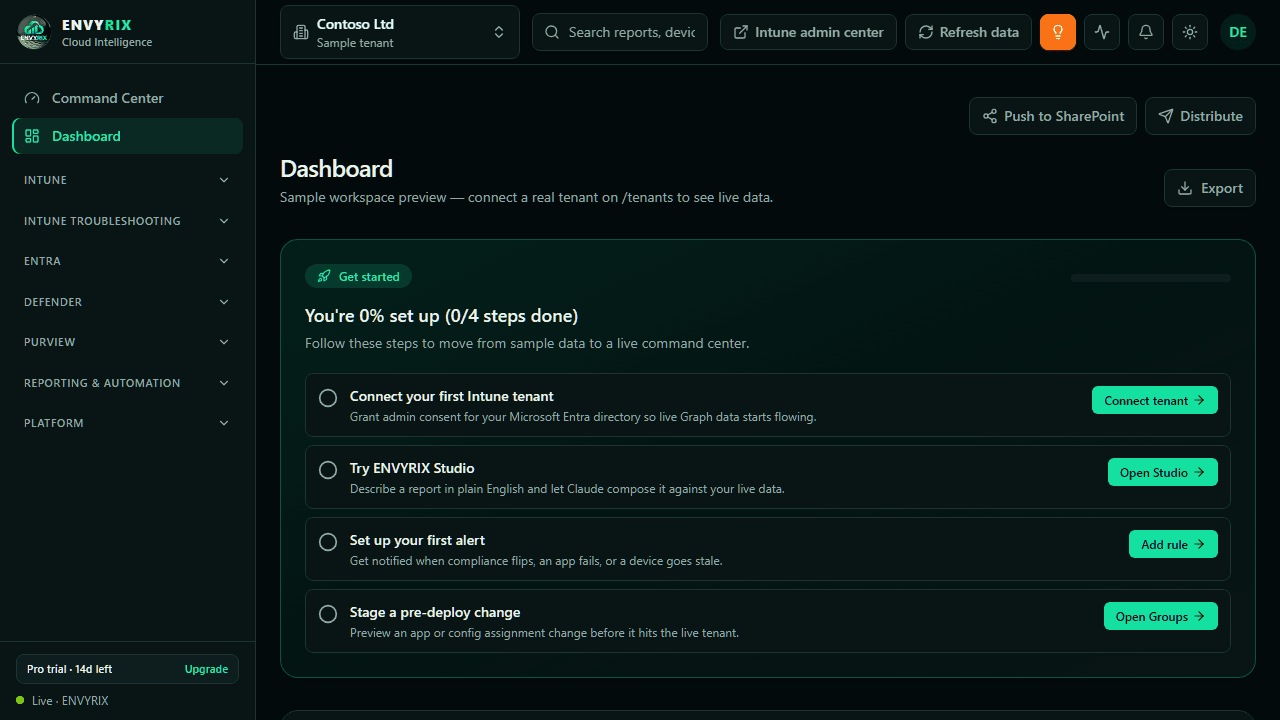Viewport: 1280px width, 720px height.
Task: Click the setup progress bar
Action: [x=1151, y=278]
